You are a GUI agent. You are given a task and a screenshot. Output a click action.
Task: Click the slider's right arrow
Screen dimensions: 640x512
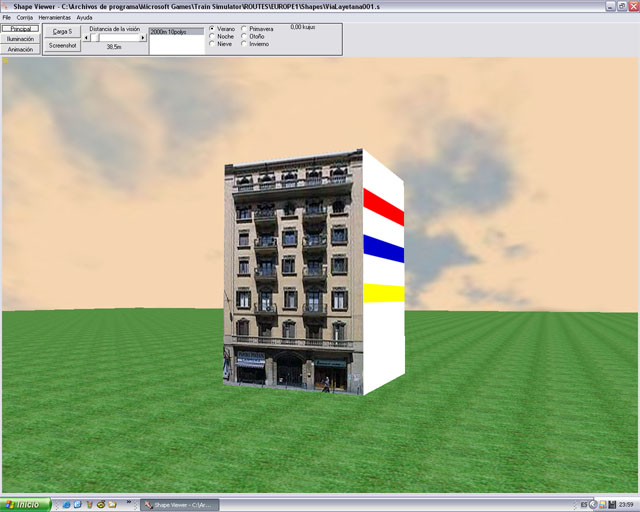coord(142,37)
